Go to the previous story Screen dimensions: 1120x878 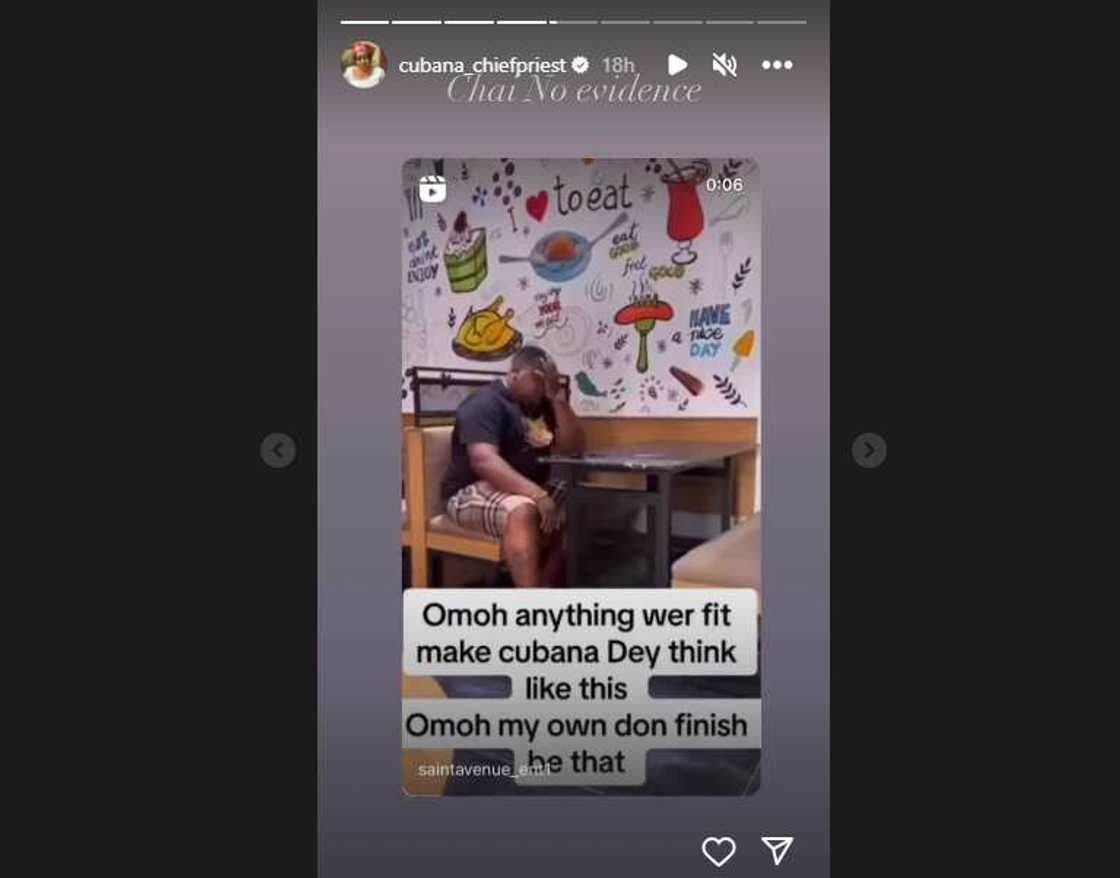[278, 450]
